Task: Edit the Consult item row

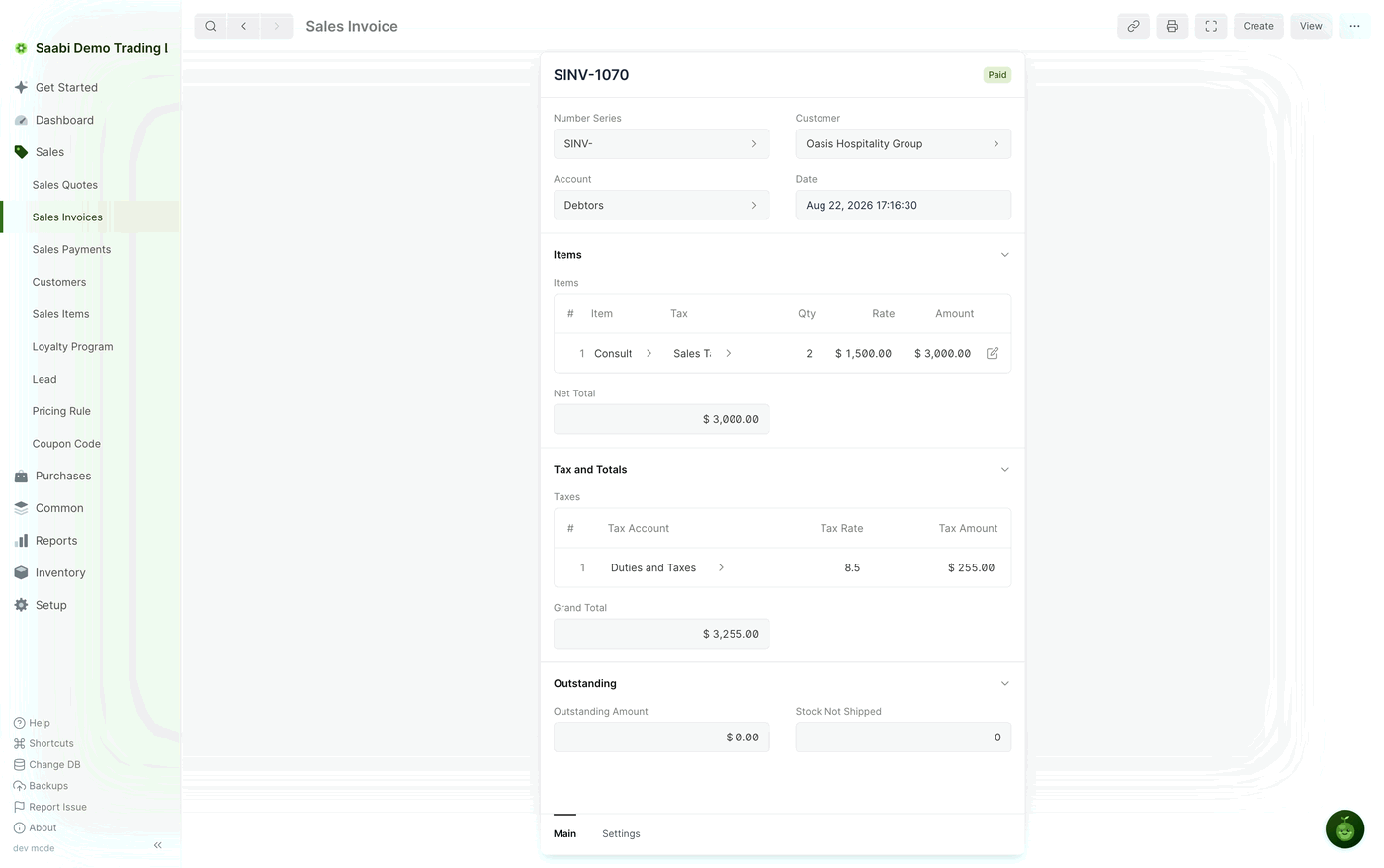Action: click(993, 353)
